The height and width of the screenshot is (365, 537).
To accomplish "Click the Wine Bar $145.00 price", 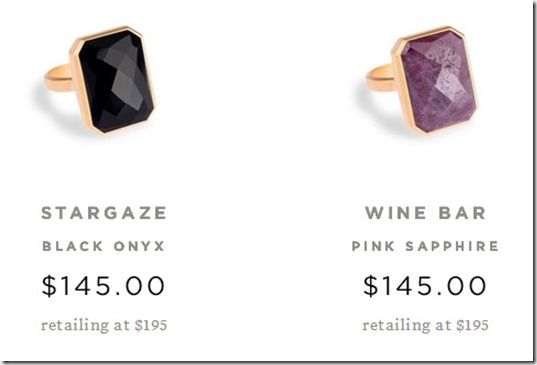I will [x=425, y=285].
